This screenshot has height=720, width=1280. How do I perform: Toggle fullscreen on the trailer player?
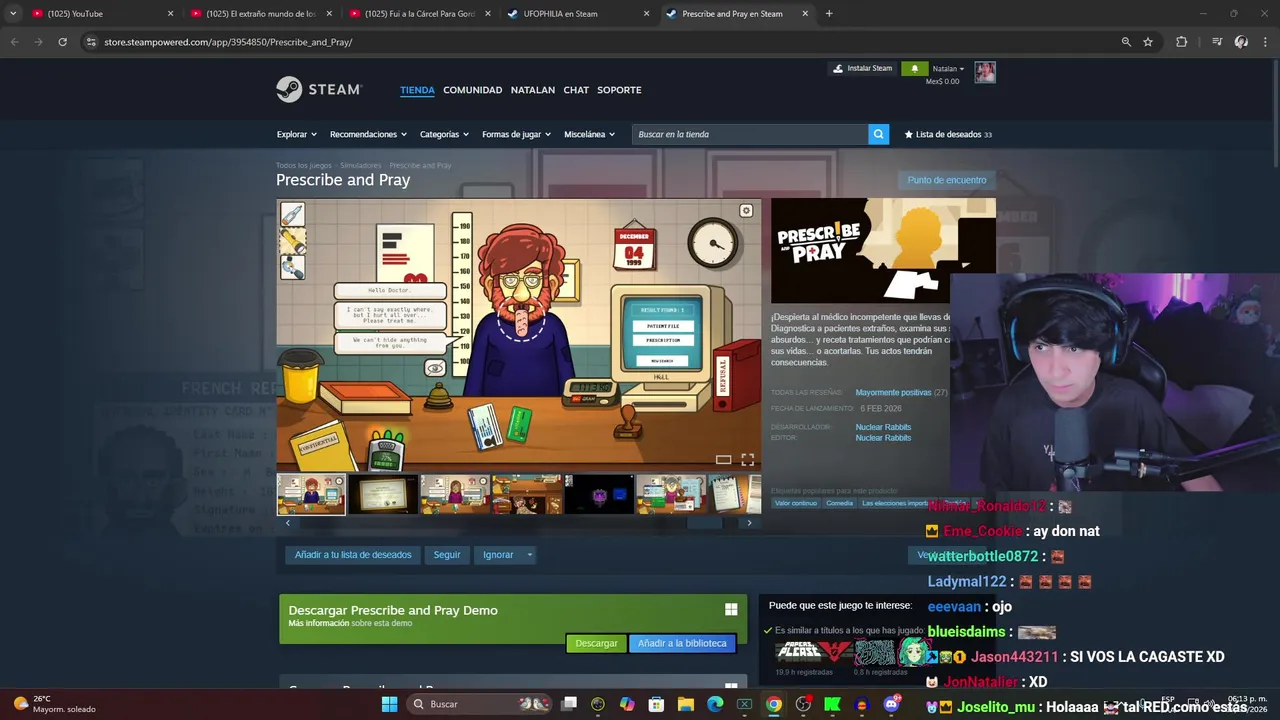[x=747, y=460]
